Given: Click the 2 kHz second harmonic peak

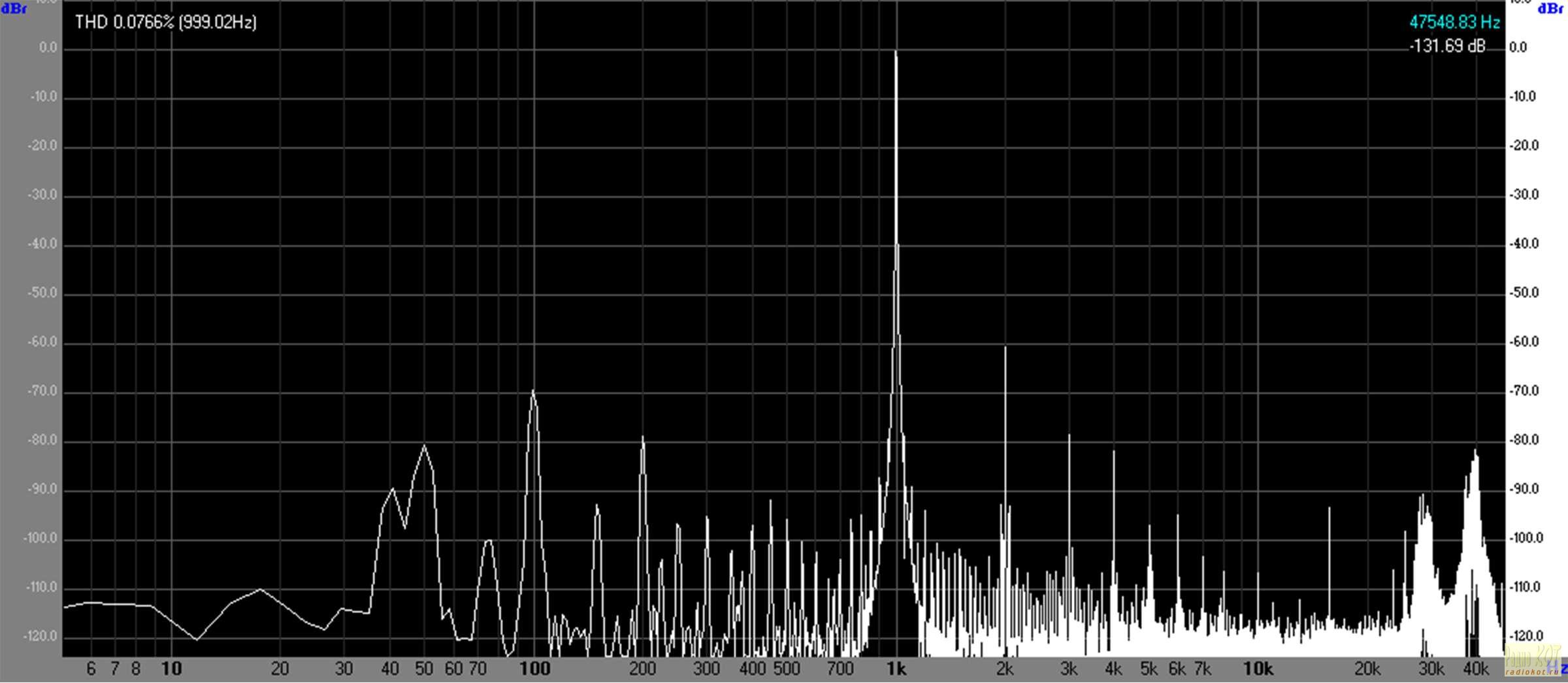Looking at the screenshot, I should click(x=1005, y=348).
